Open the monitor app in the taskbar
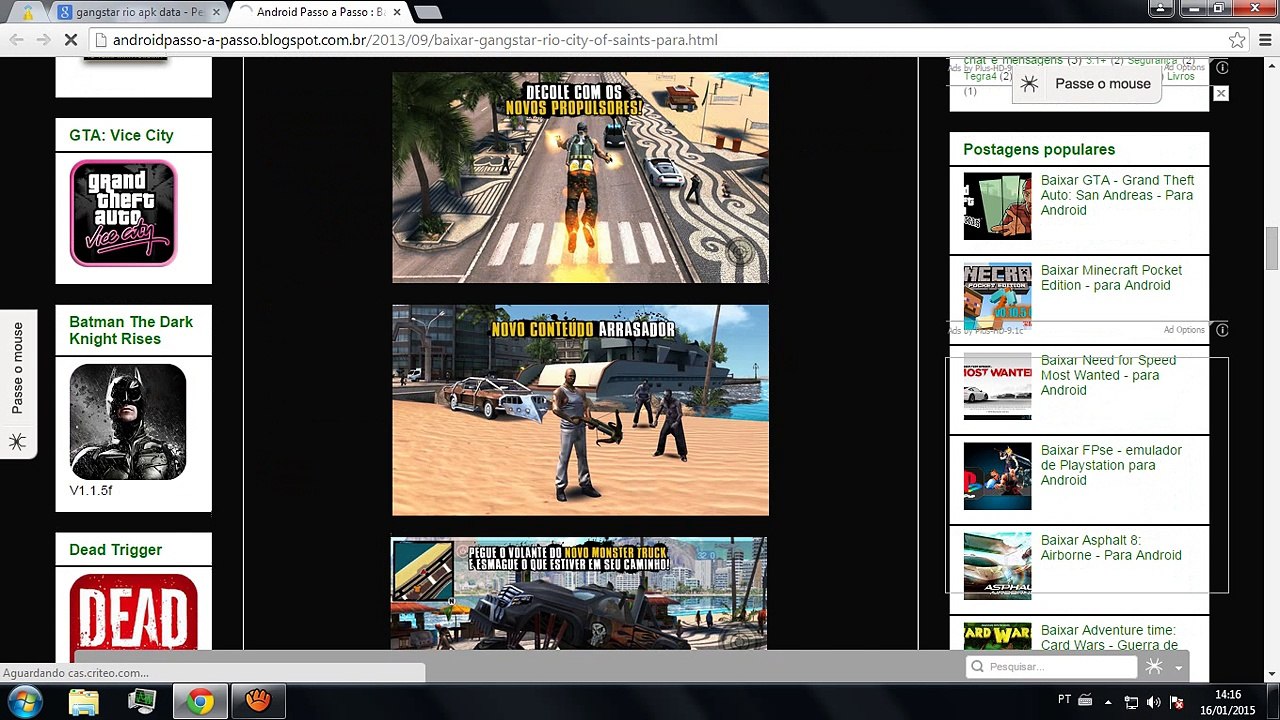The width and height of the screenshot is (1280, 720). tap(142, 702)
